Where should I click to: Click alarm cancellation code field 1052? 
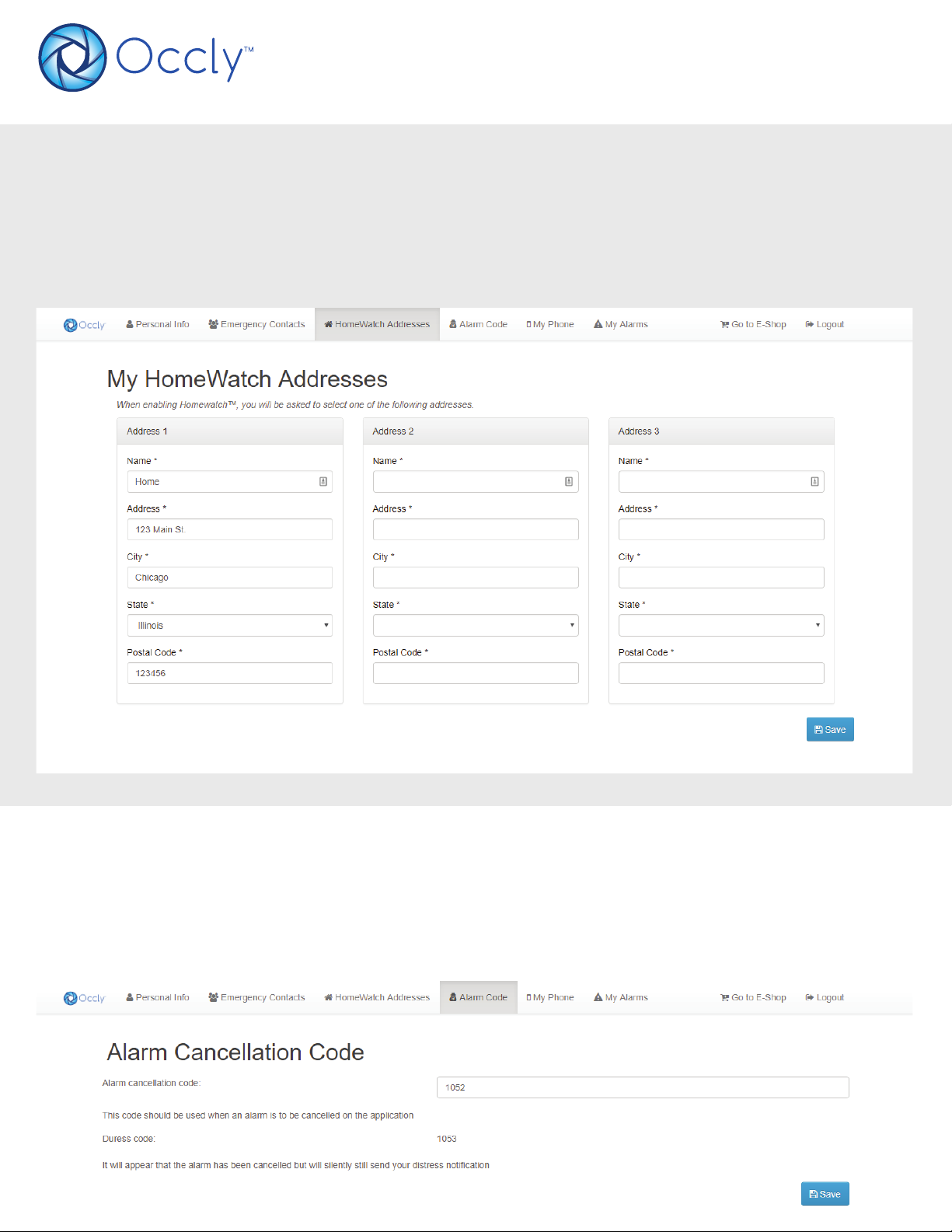pos(643,1087)
